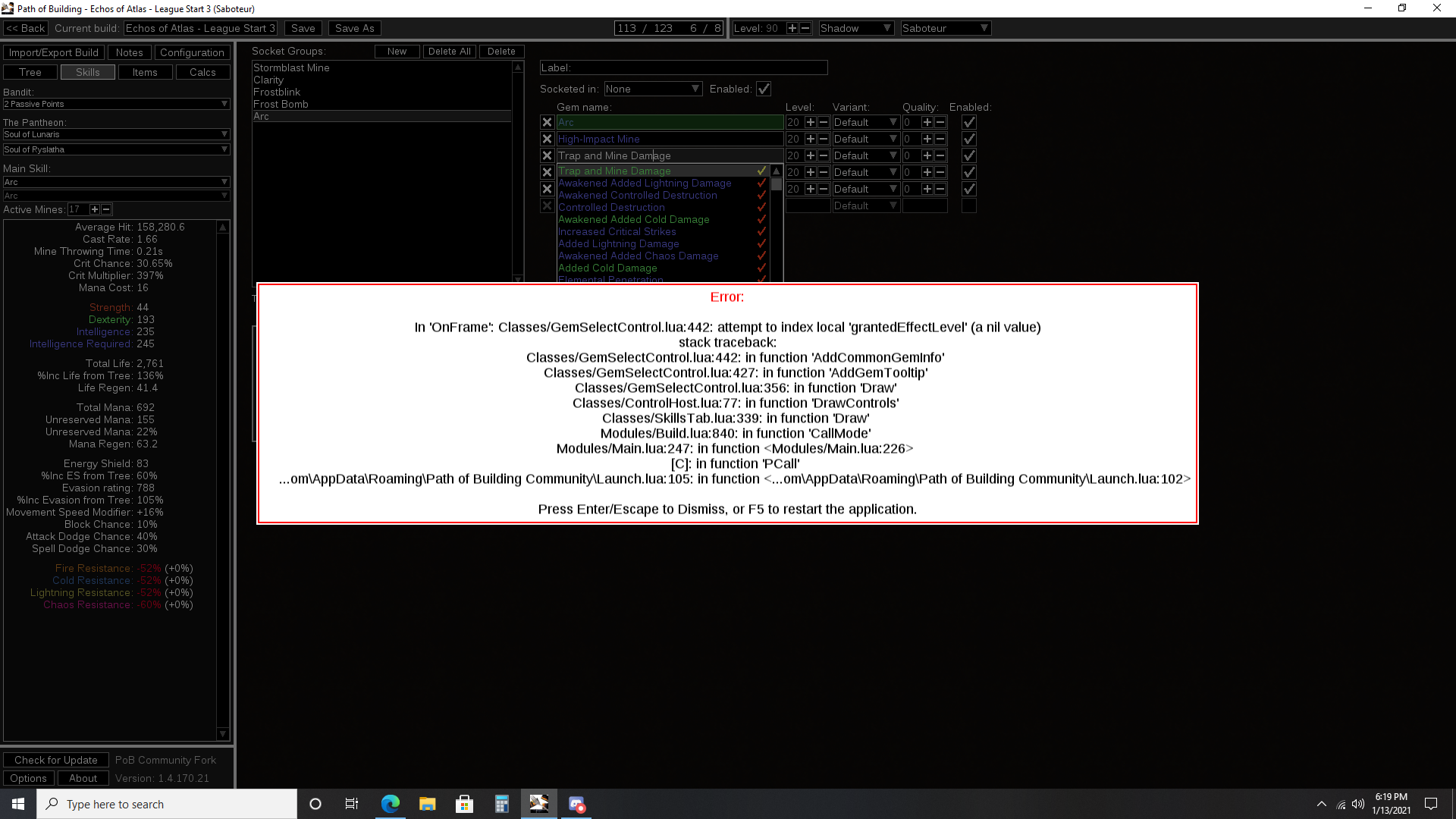Click the Type here to search box
This screenshot has height=819, width=1456.
(167, 804)
